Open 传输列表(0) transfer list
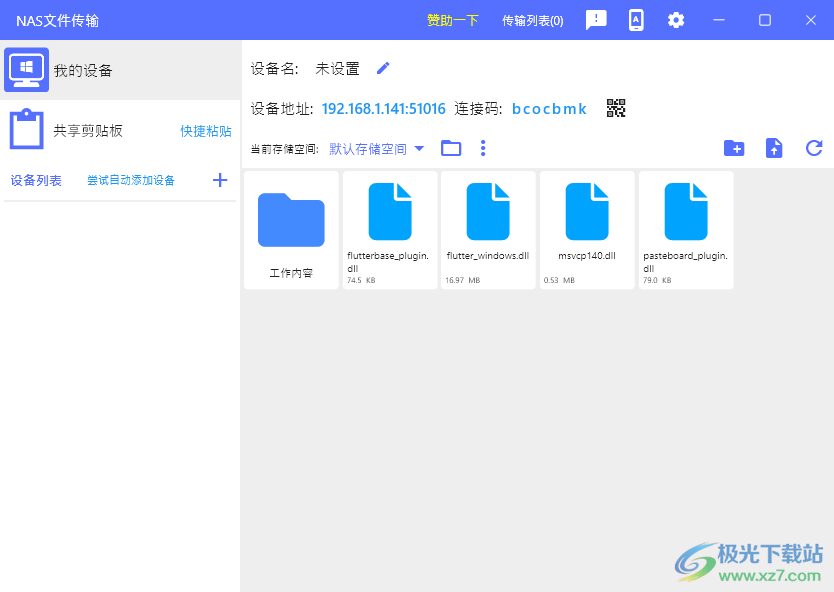The height and width of the screenshot is (592, 834). [x=532, y=20]
